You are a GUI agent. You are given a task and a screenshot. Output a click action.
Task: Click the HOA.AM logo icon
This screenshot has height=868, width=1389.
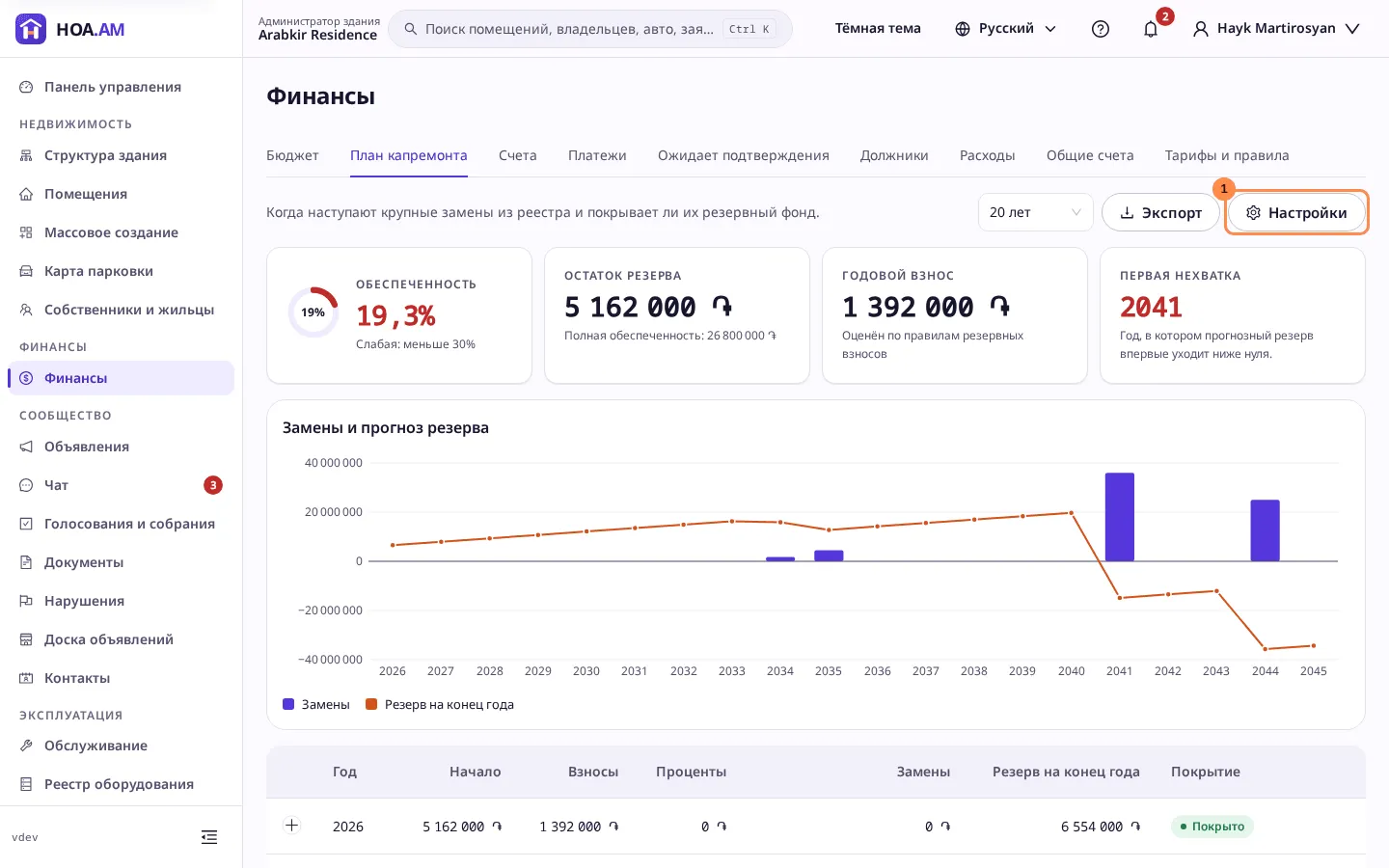point(31,29)
